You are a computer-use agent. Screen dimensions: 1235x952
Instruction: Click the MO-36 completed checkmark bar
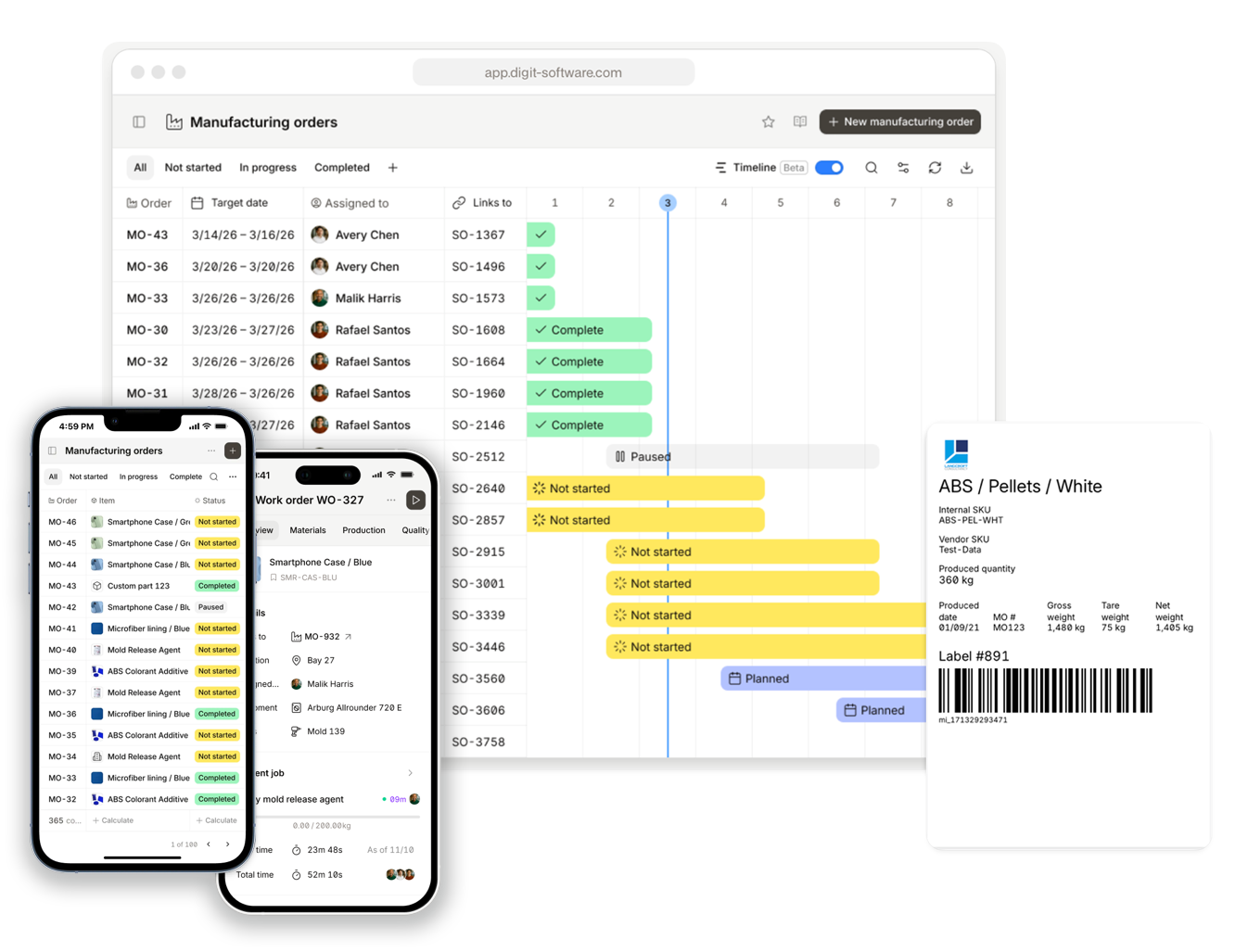point(541,266)
